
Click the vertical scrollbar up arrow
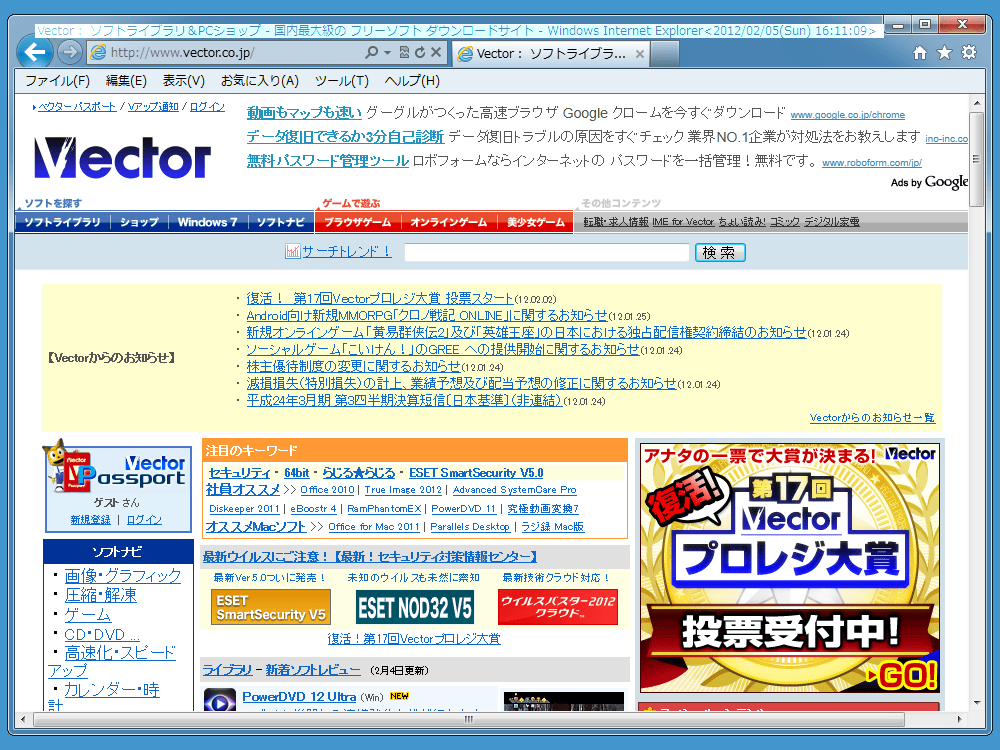click(x=976, y=102)
